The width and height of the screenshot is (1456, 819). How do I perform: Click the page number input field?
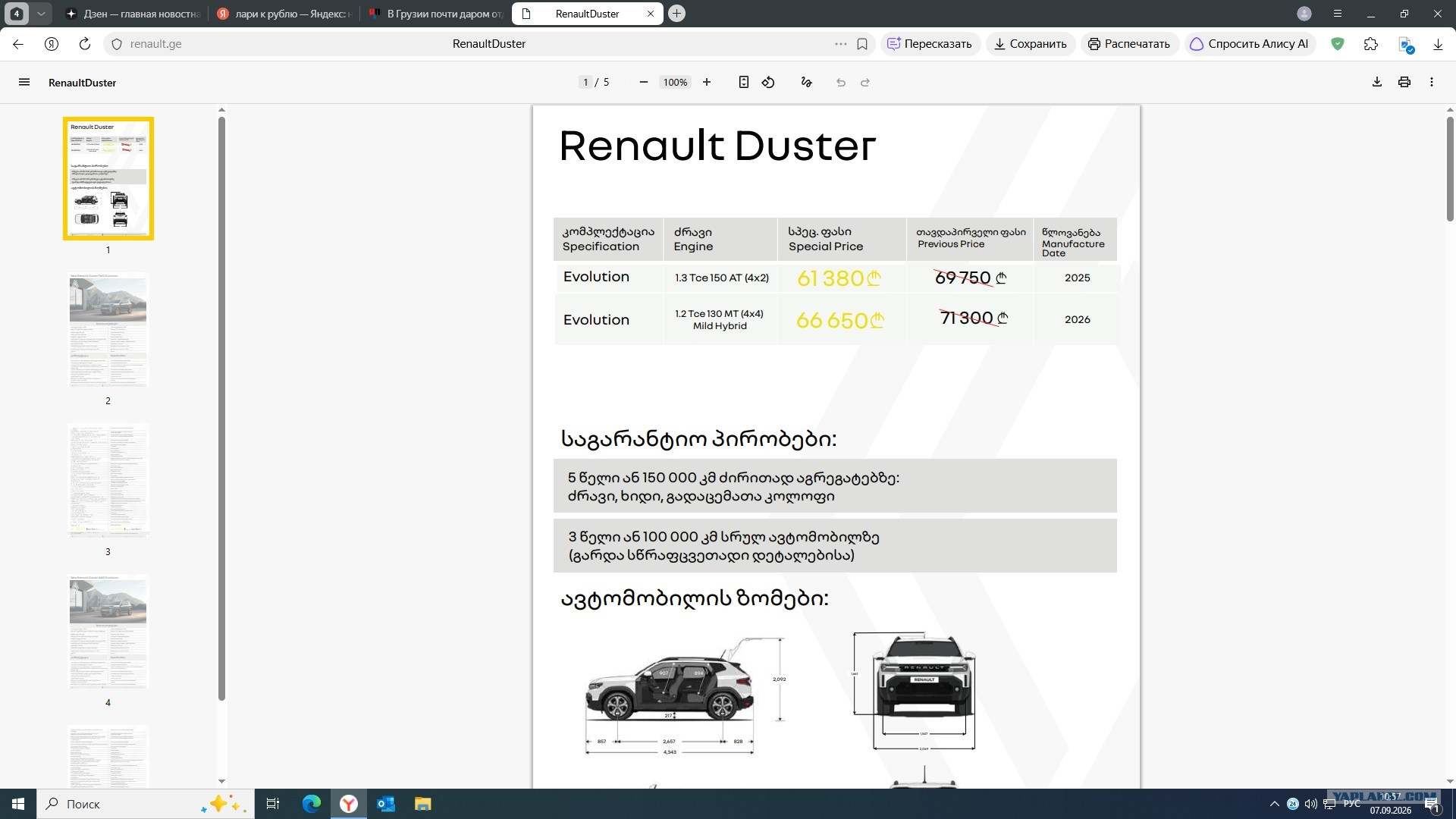[585, 82]
